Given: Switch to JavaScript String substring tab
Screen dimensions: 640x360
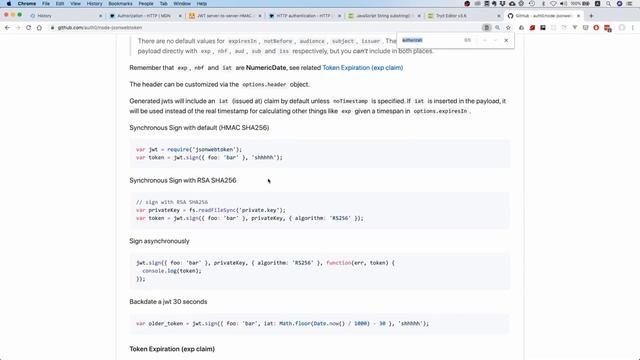Looking at the screenshot, I should point(384,16).
